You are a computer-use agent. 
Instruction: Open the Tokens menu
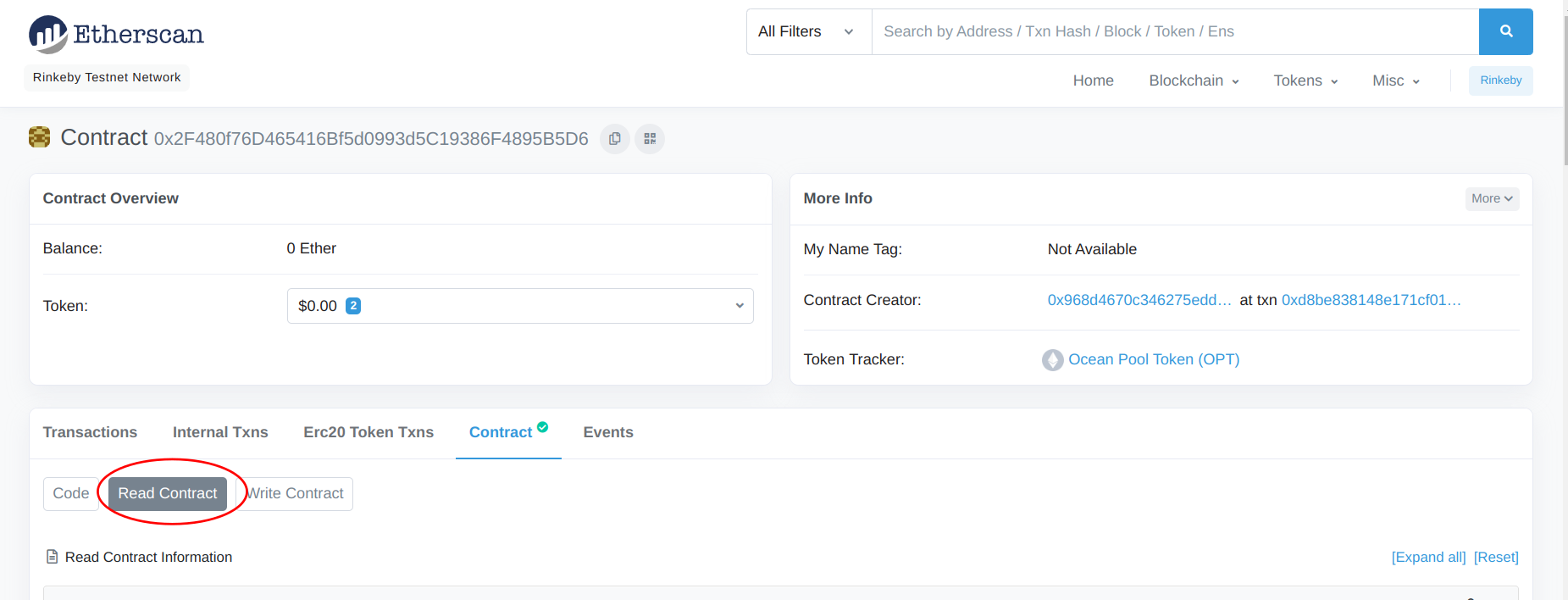click(x=1305, y=81)
